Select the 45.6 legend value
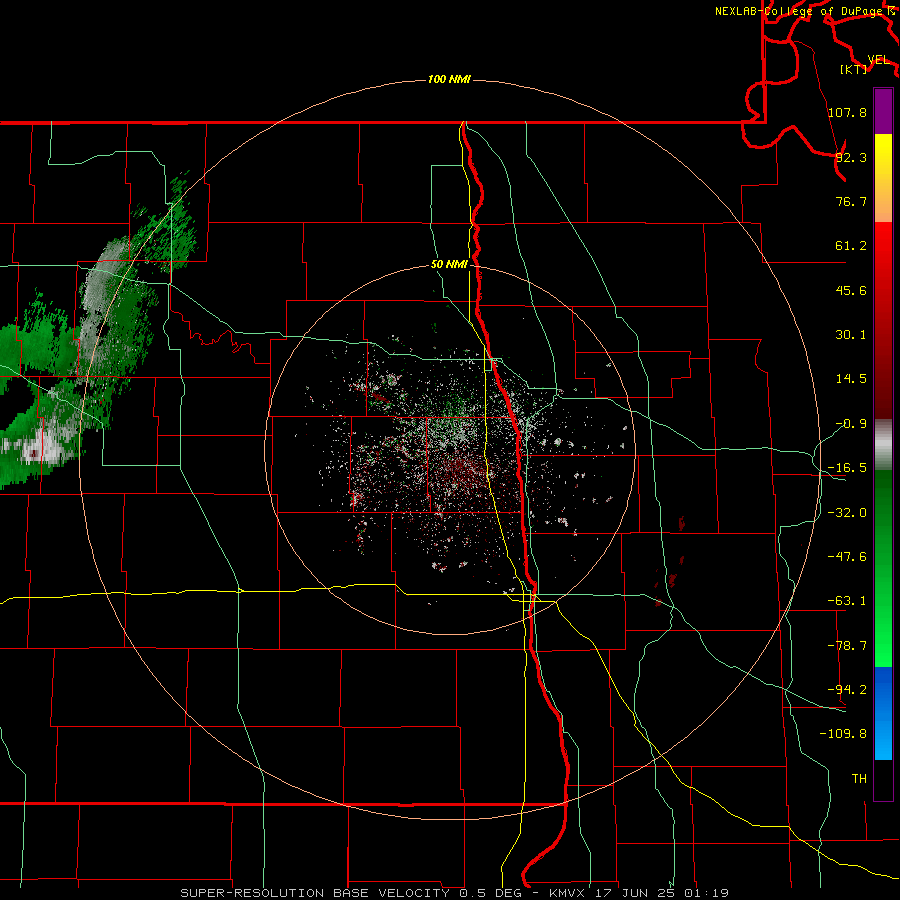The height and width of the screenshot is (900, 900). click(851, 290)
